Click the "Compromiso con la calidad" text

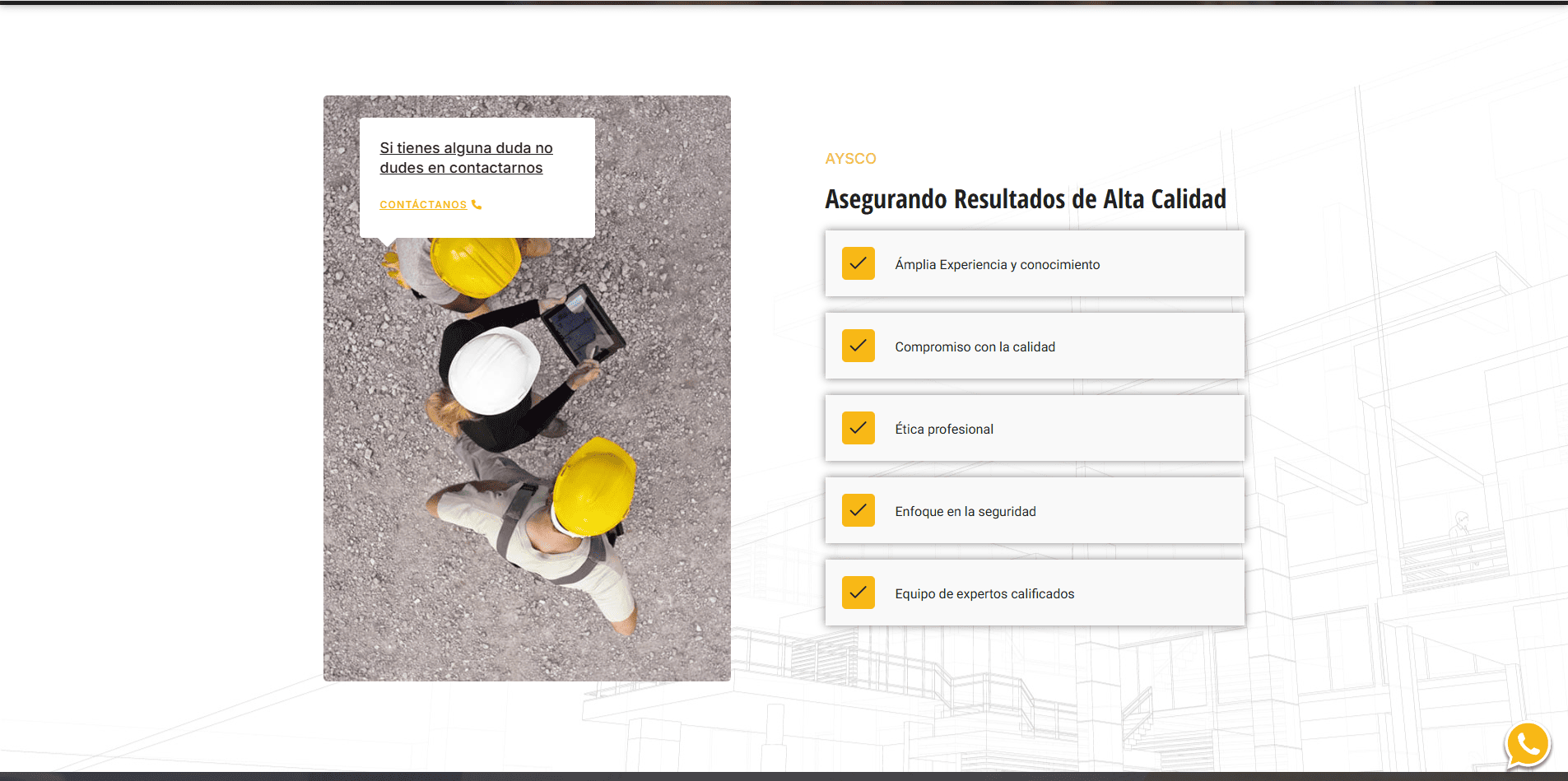[x=975, y=347]
